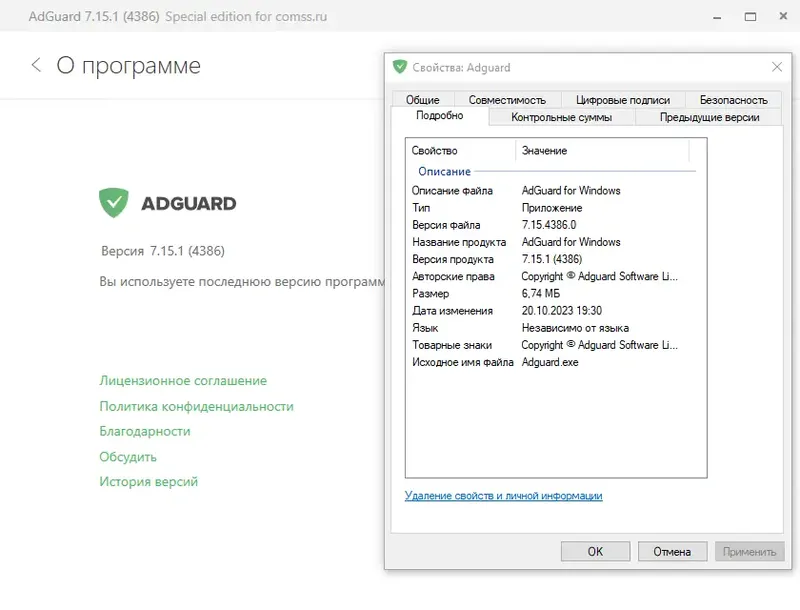The height and width of the screenshot is (610, 800).
Task: Open История версий link
Action: coord(148,481)
